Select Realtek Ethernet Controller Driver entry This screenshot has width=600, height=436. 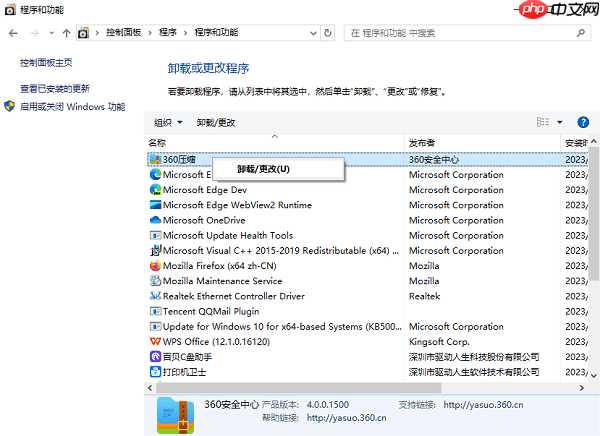(367, 296)
